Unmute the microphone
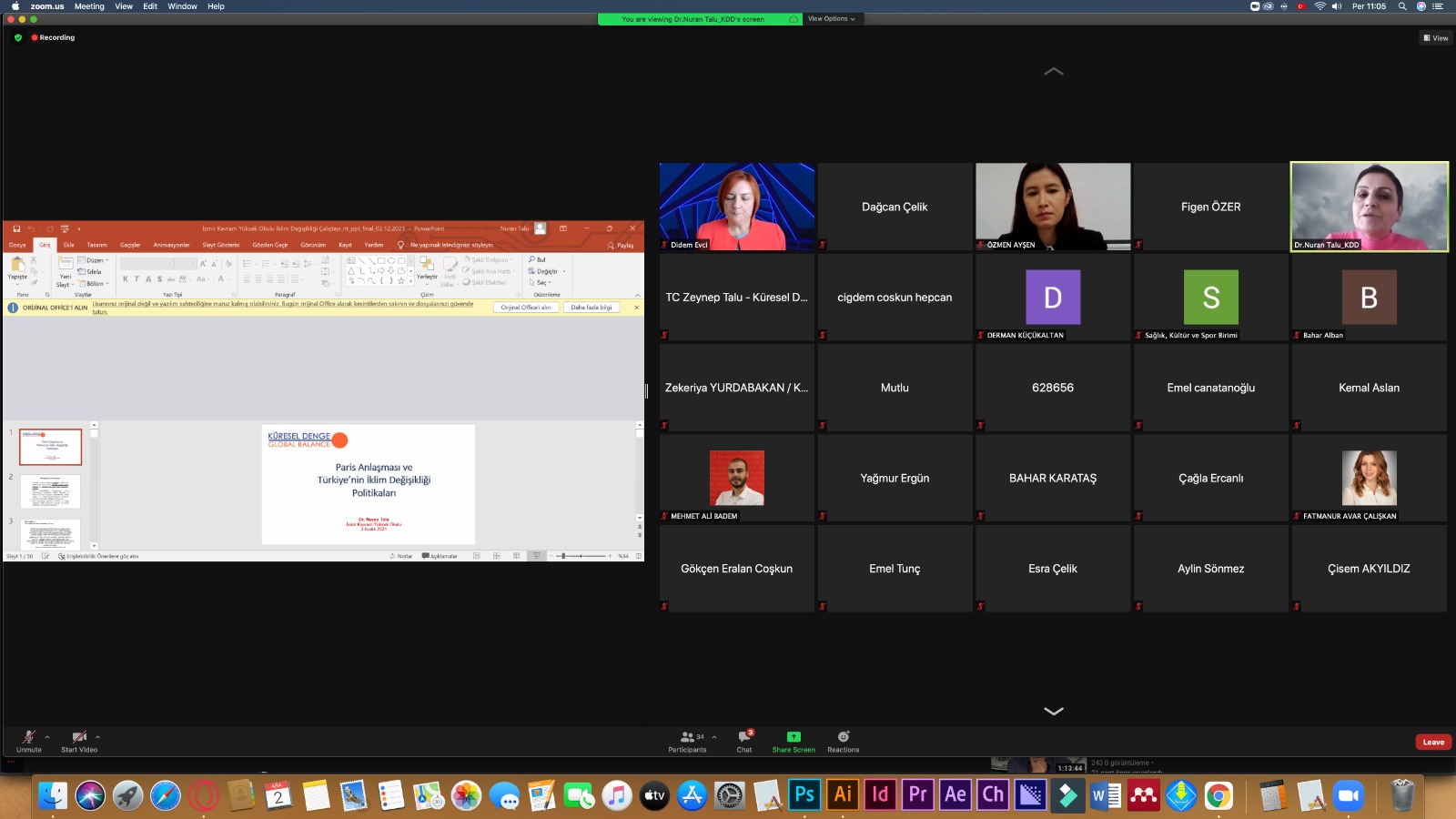This screenshot has width=1456, height=819. point(29,742)
